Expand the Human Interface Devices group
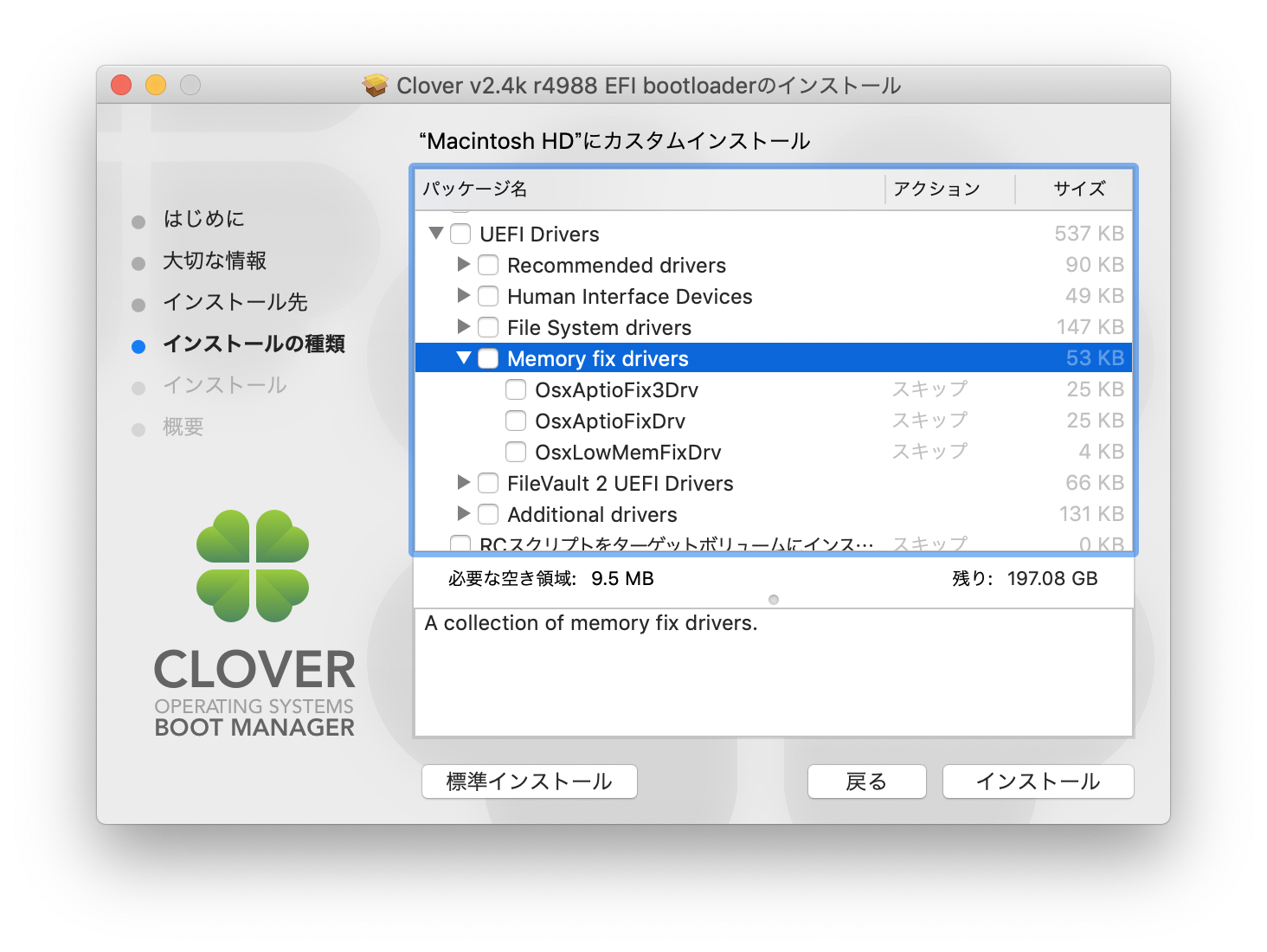This screenshot has height=952, width=1267. click(464, 295)
